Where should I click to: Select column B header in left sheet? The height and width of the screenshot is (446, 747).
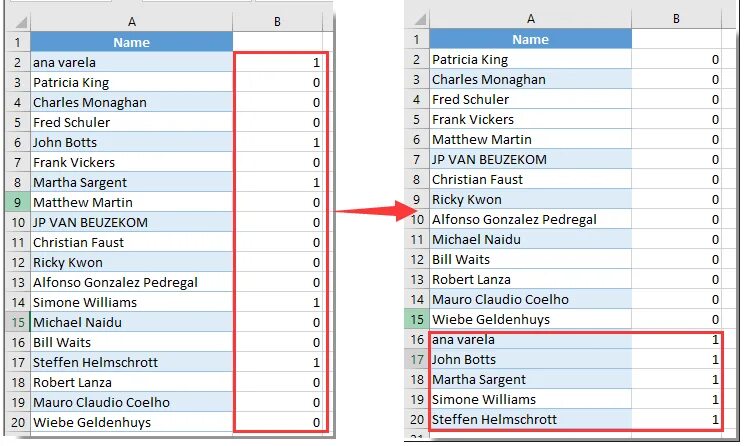(277, 21)
